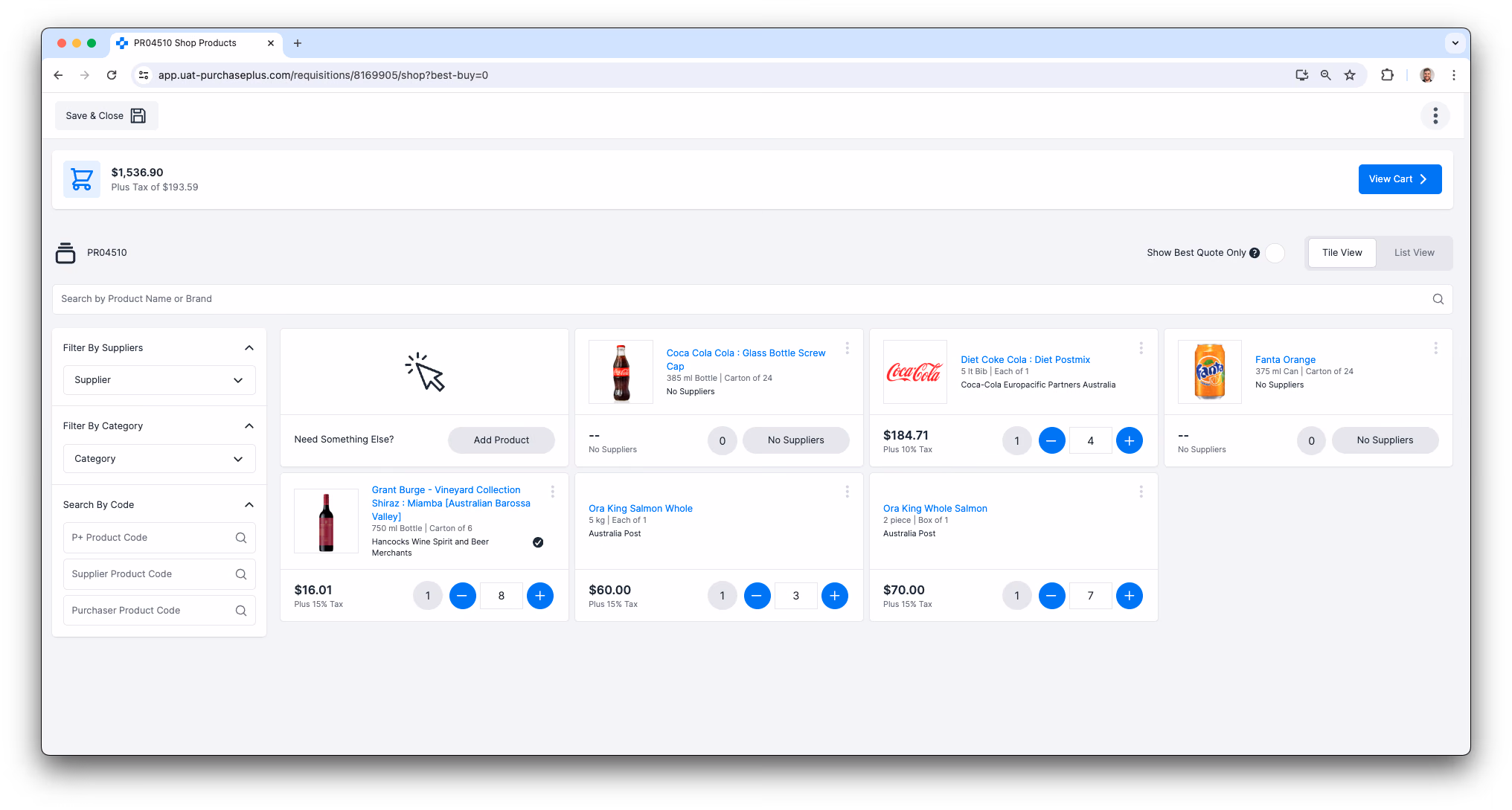1512x810 pixels.
Task: Click the Show Best Quote help icon
Action: [1255, 253]
